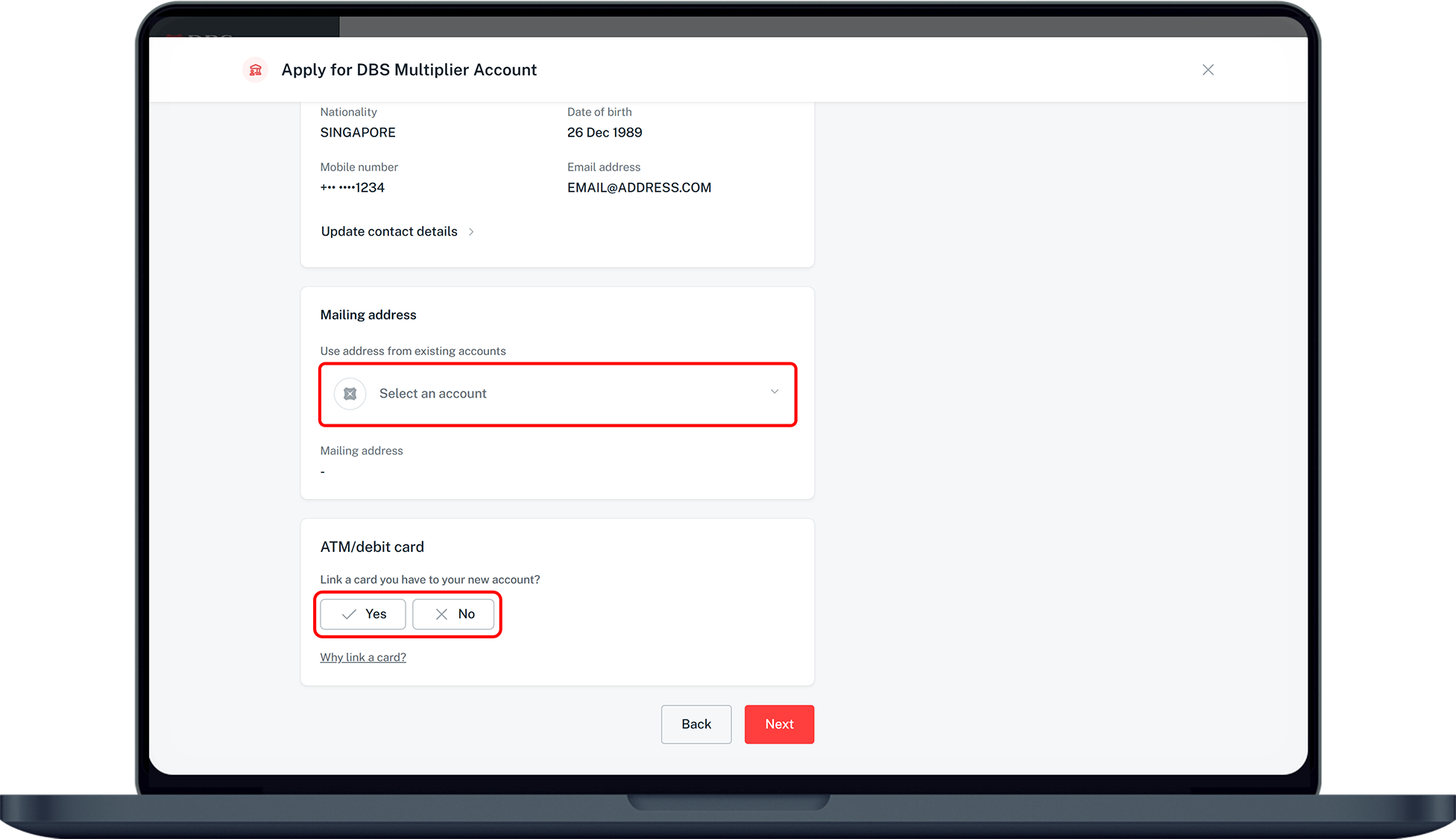Open the ATM/debit card section heading

372,547
